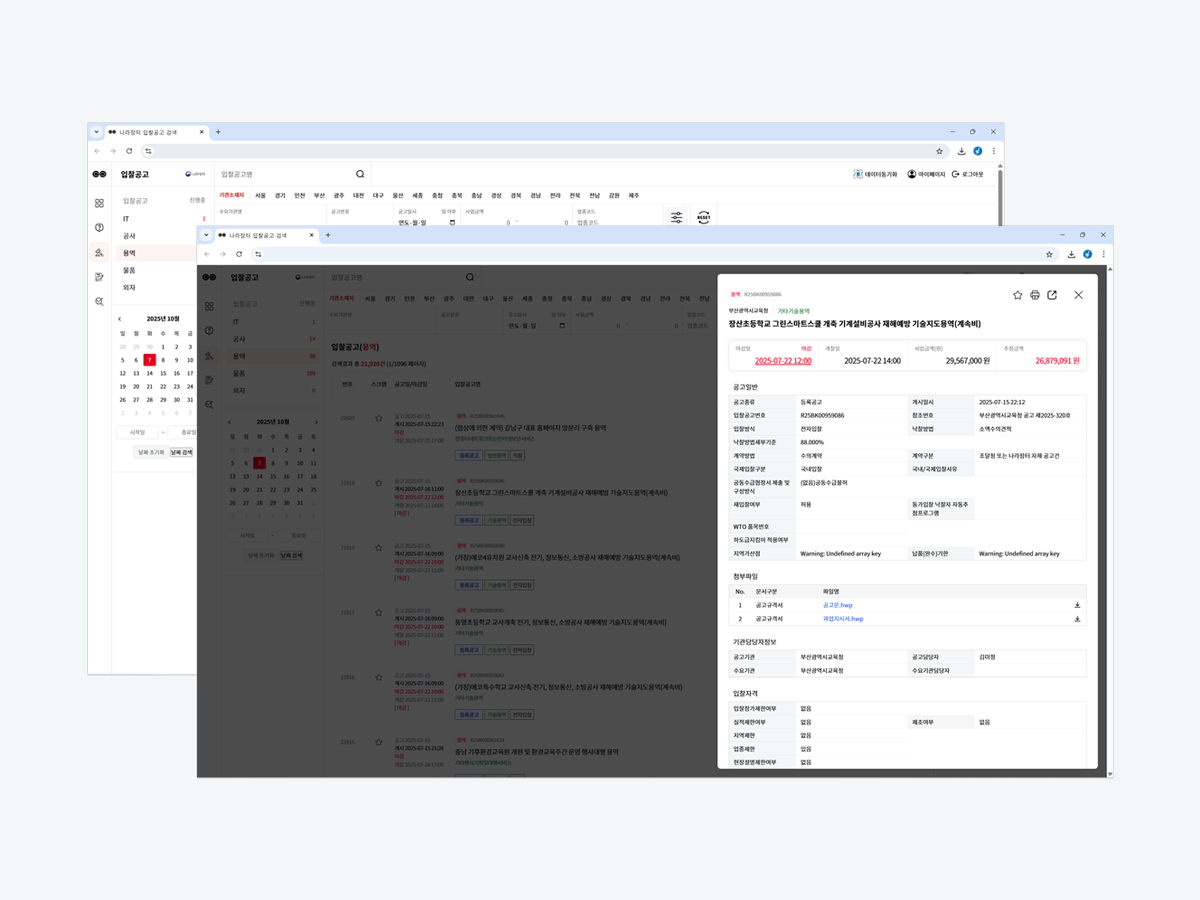Click the 입찰공고명 search field in back window

click(285, 174)
